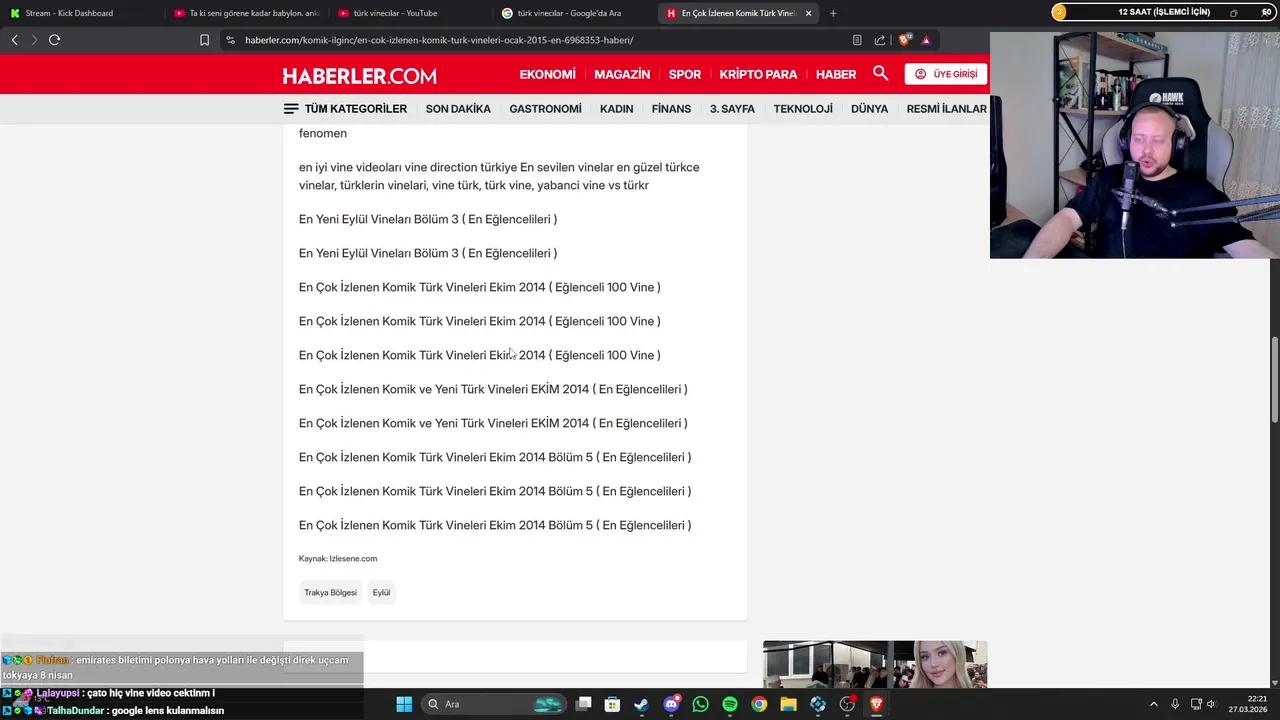Image resolution: width=1280 pixels, height=720 pixels.
Task: Open KADIN category
Action: [616, 108]
